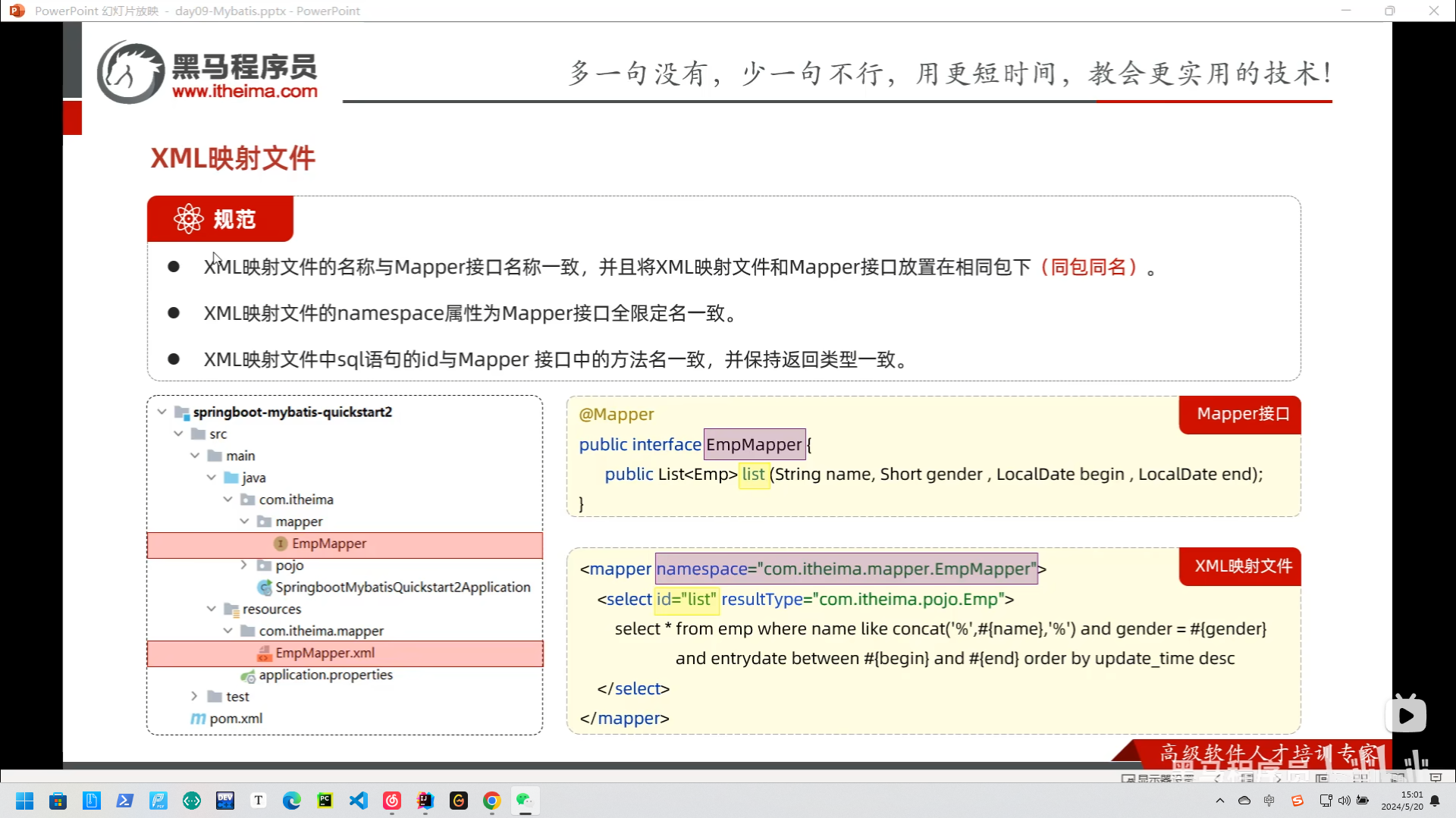
Task: Click the red XML映射文件 code label
Action: coord(1241,566)
